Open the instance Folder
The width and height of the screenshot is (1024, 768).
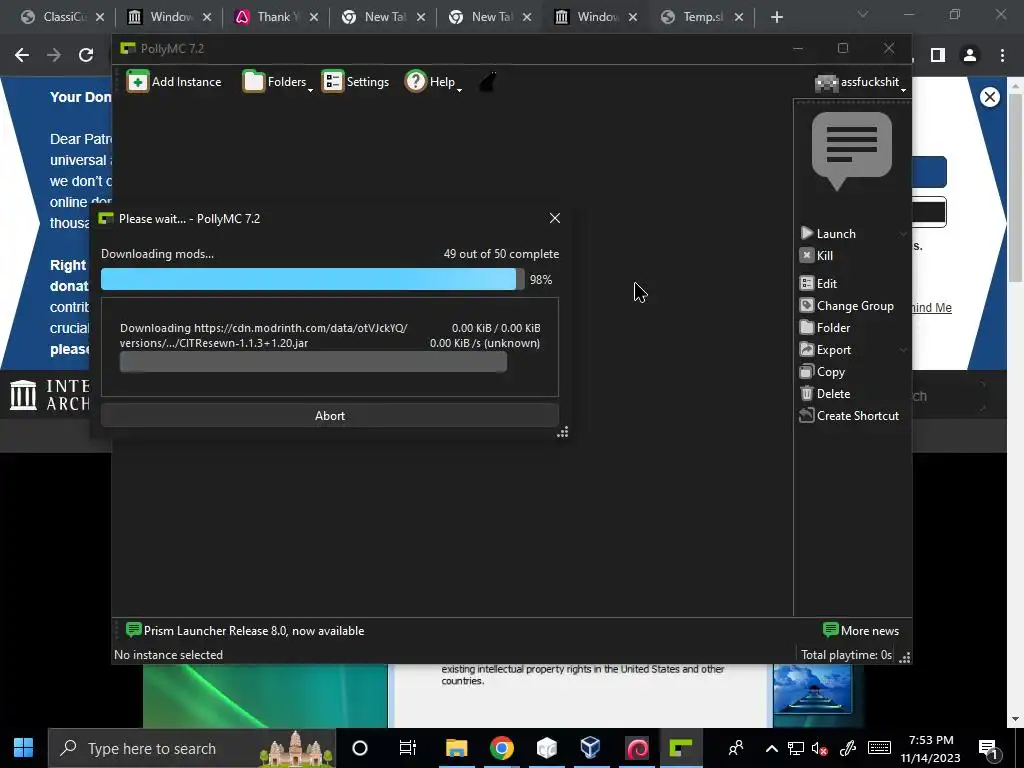(x=825, y=328)
